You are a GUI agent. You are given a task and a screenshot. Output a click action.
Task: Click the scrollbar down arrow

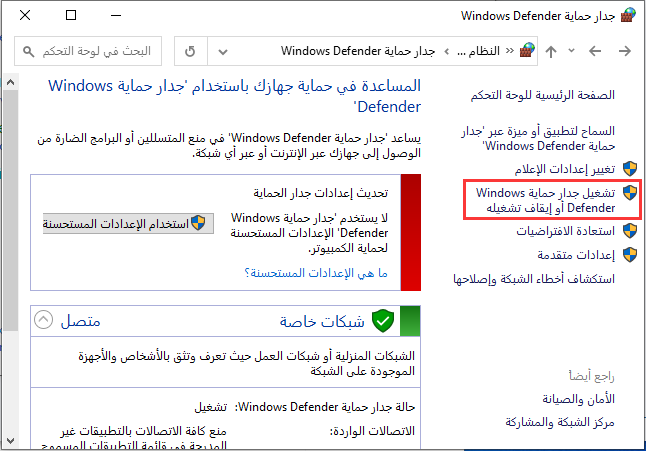10,441
